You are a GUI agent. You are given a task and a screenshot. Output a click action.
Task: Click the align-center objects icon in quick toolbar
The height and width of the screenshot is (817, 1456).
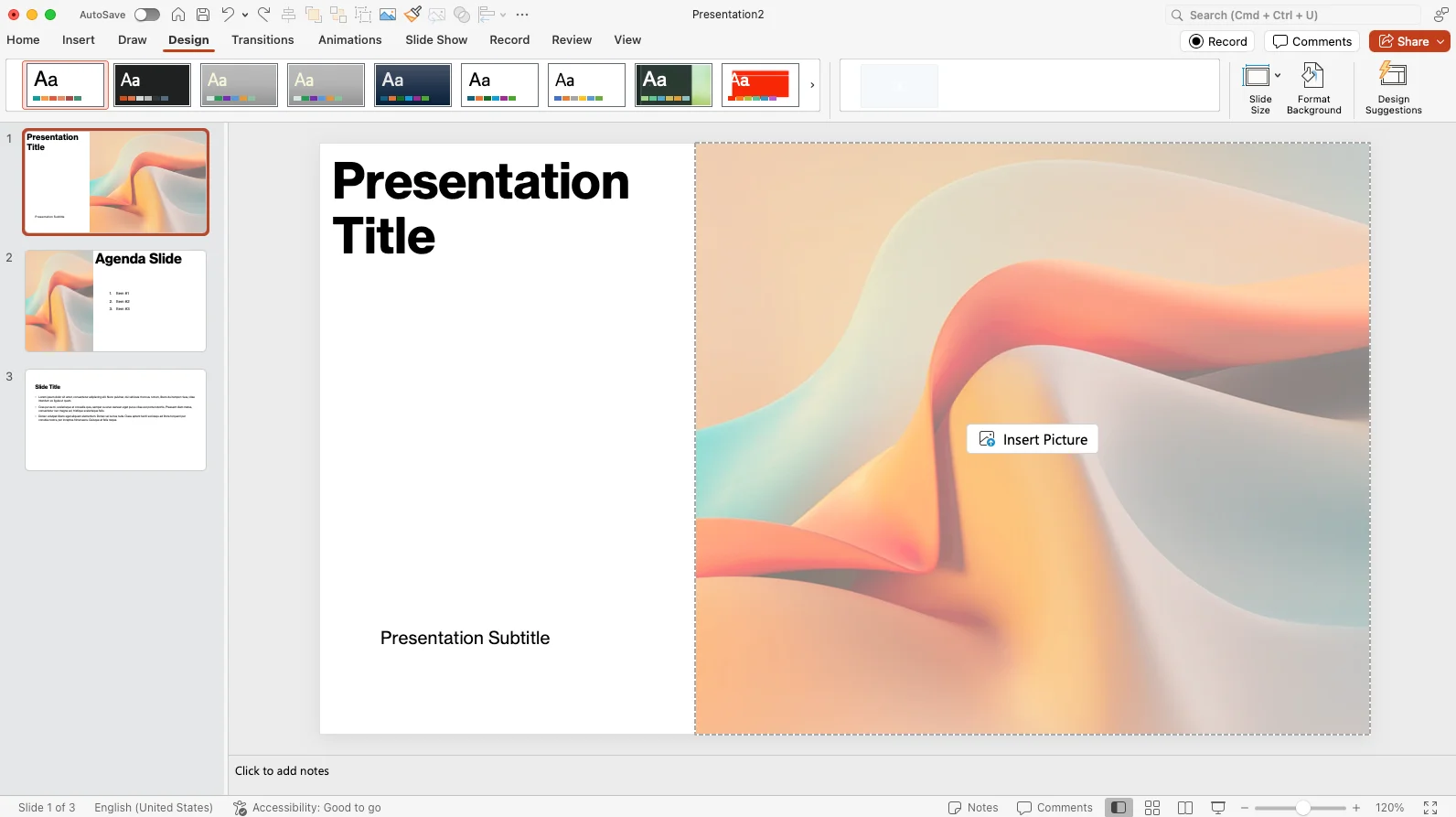click(288, 15)
